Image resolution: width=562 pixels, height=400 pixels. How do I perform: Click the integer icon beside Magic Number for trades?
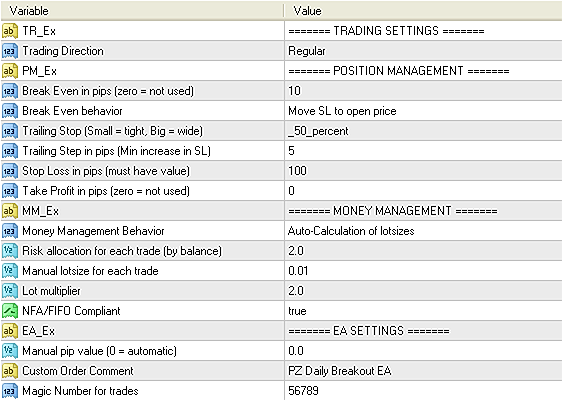pos(9,391)
